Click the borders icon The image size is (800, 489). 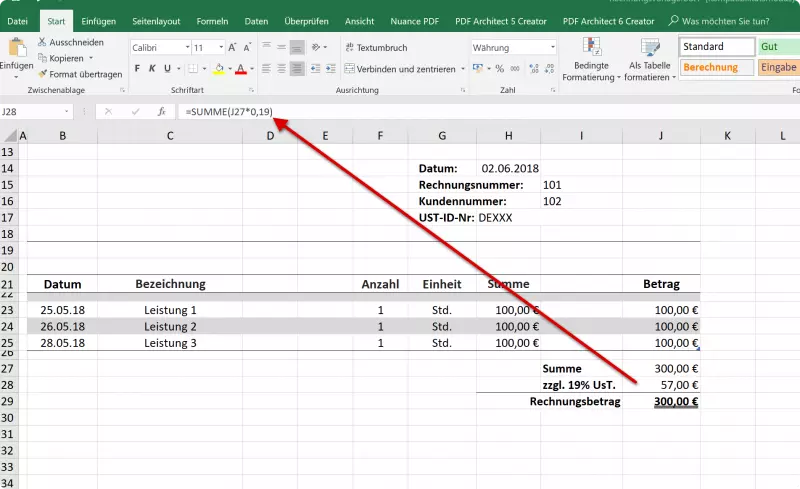point(193,68)
